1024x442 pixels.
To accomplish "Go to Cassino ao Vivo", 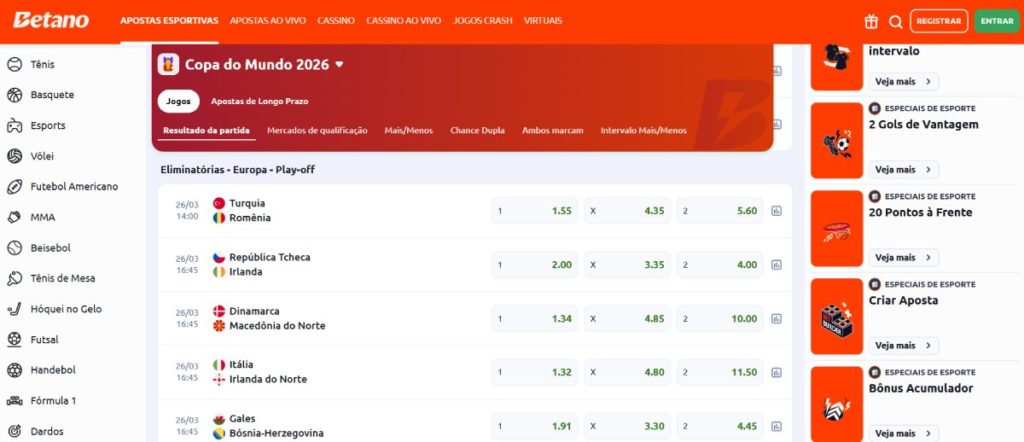I will pyautogui.click(x=404, y=21).
